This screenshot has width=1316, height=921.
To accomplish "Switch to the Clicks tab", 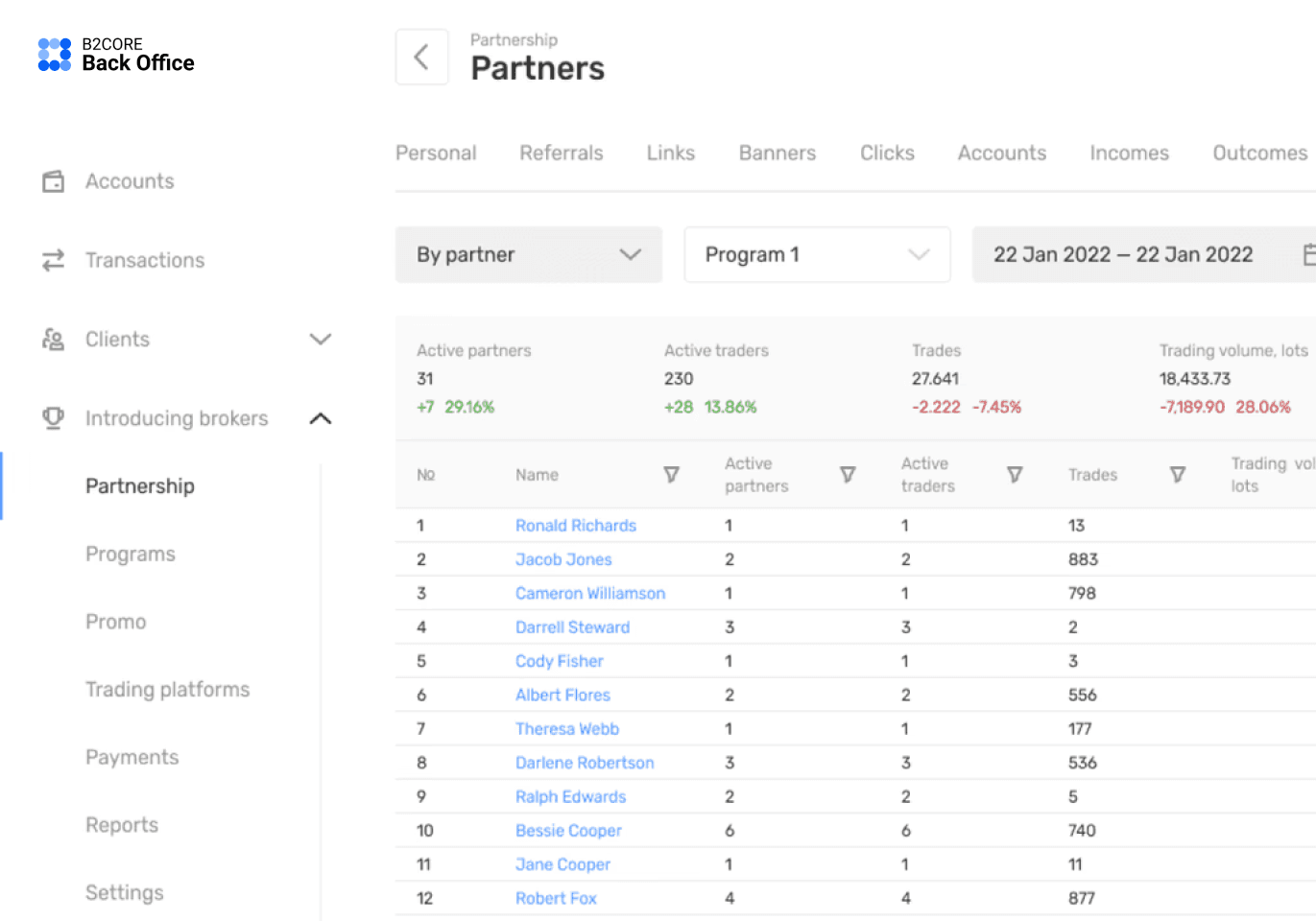I will tap(887, 153).
